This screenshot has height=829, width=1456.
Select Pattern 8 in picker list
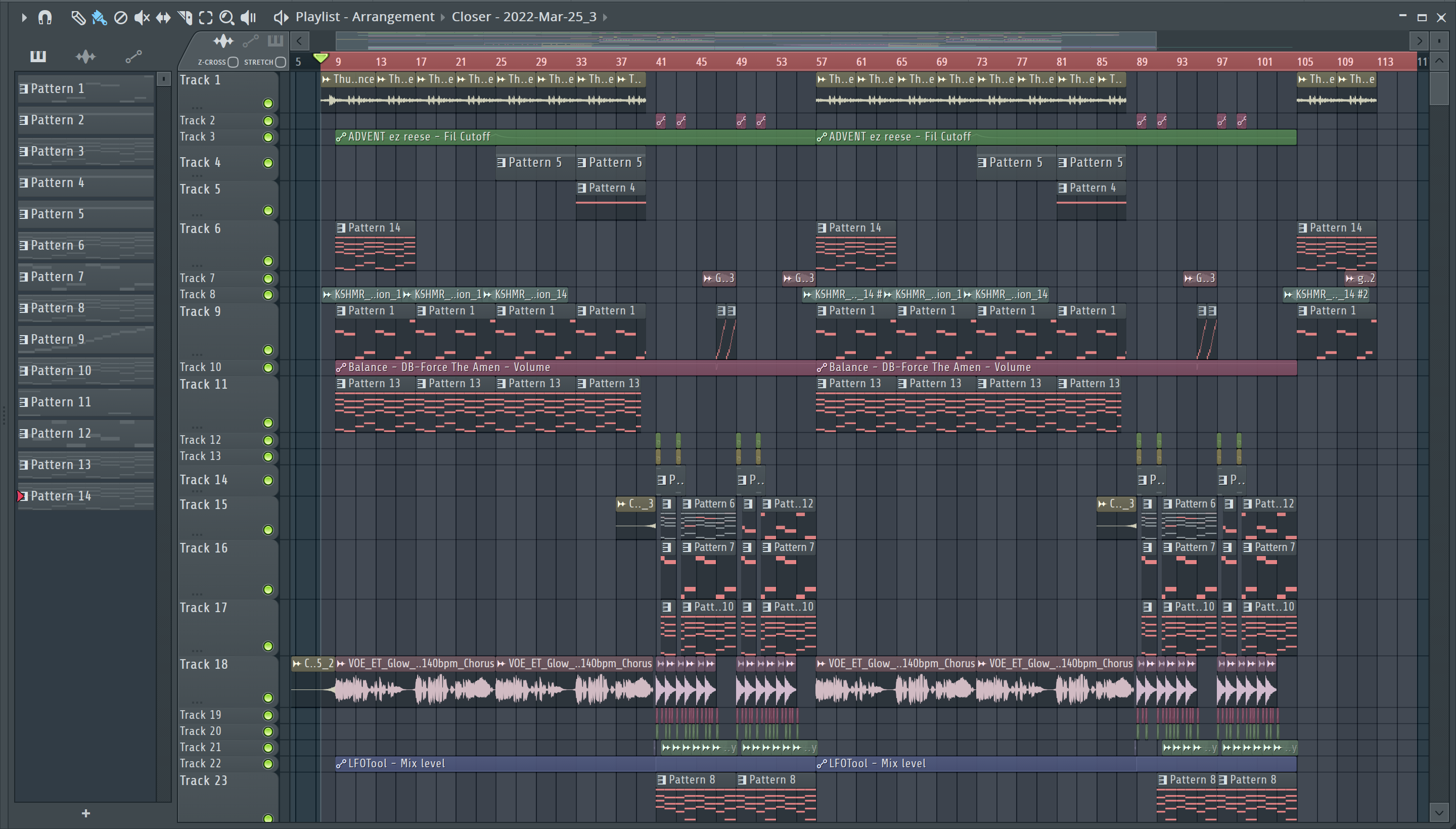[x=85, y=308]
